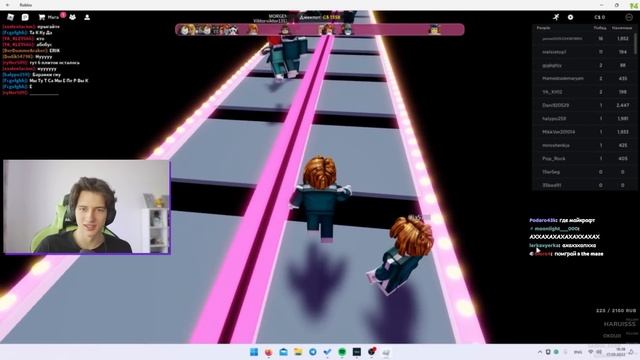Open the green Spotify taskbar icon

pyautogui.click(x=342, y=352)
